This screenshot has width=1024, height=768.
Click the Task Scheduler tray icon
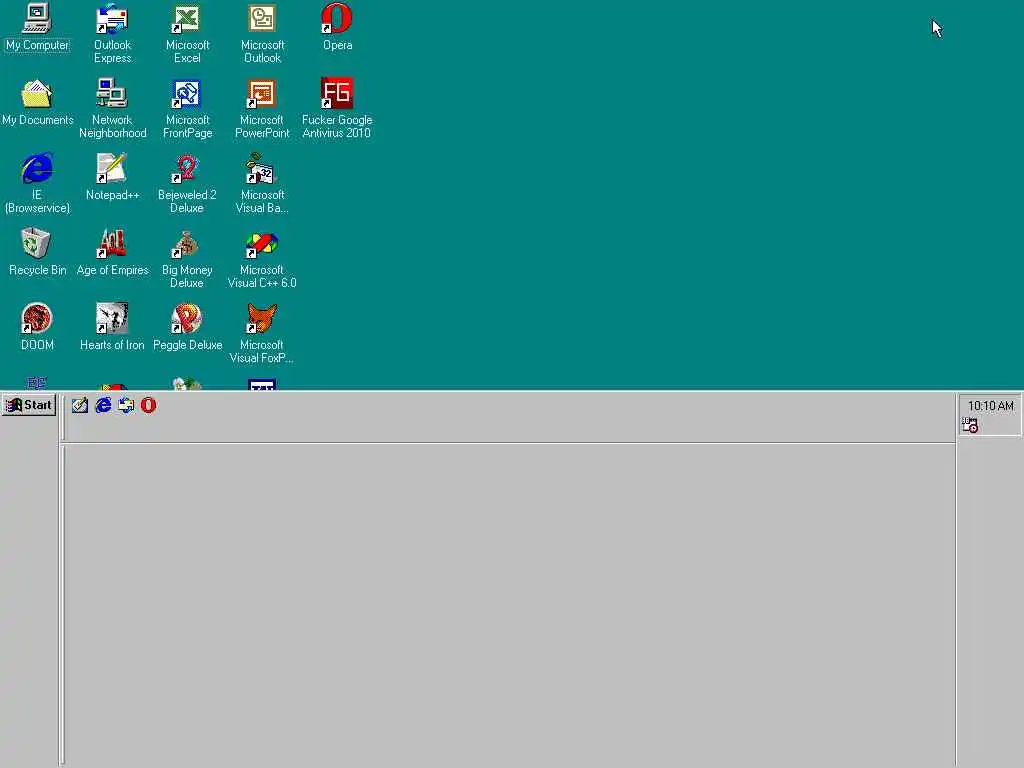pos(970,425)
